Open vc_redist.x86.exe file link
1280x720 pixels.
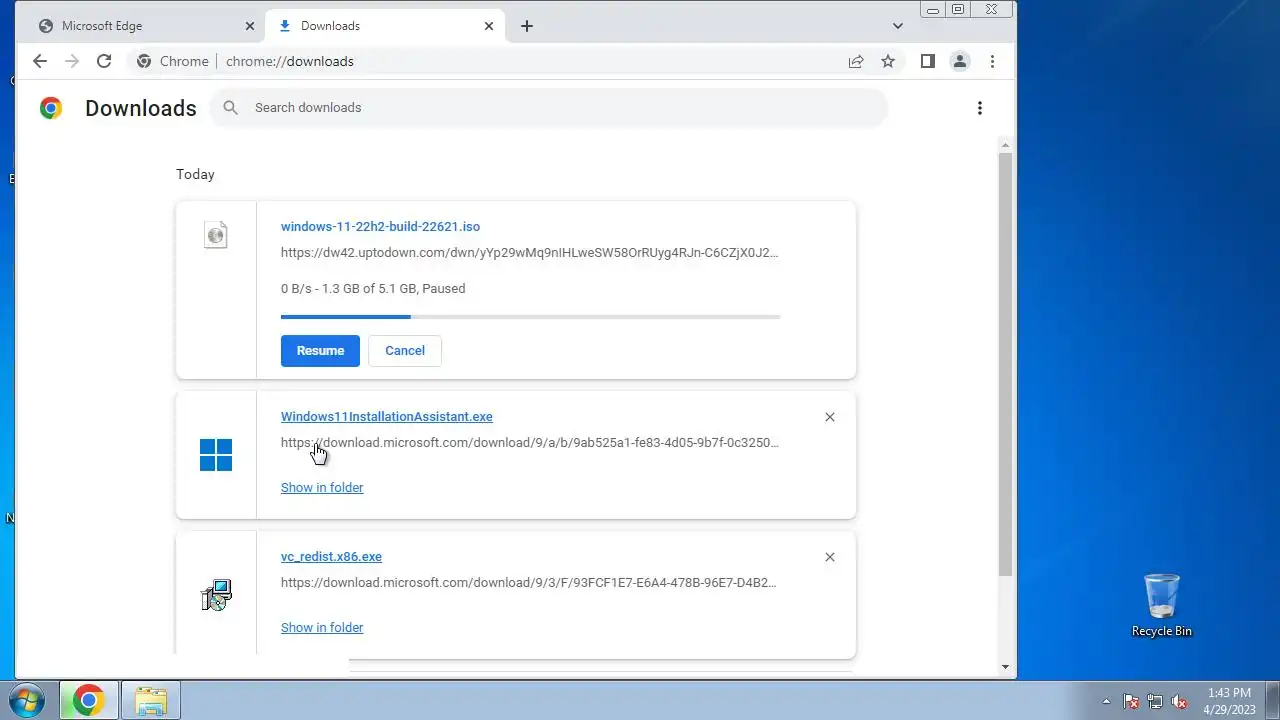(x=331, y=557)
